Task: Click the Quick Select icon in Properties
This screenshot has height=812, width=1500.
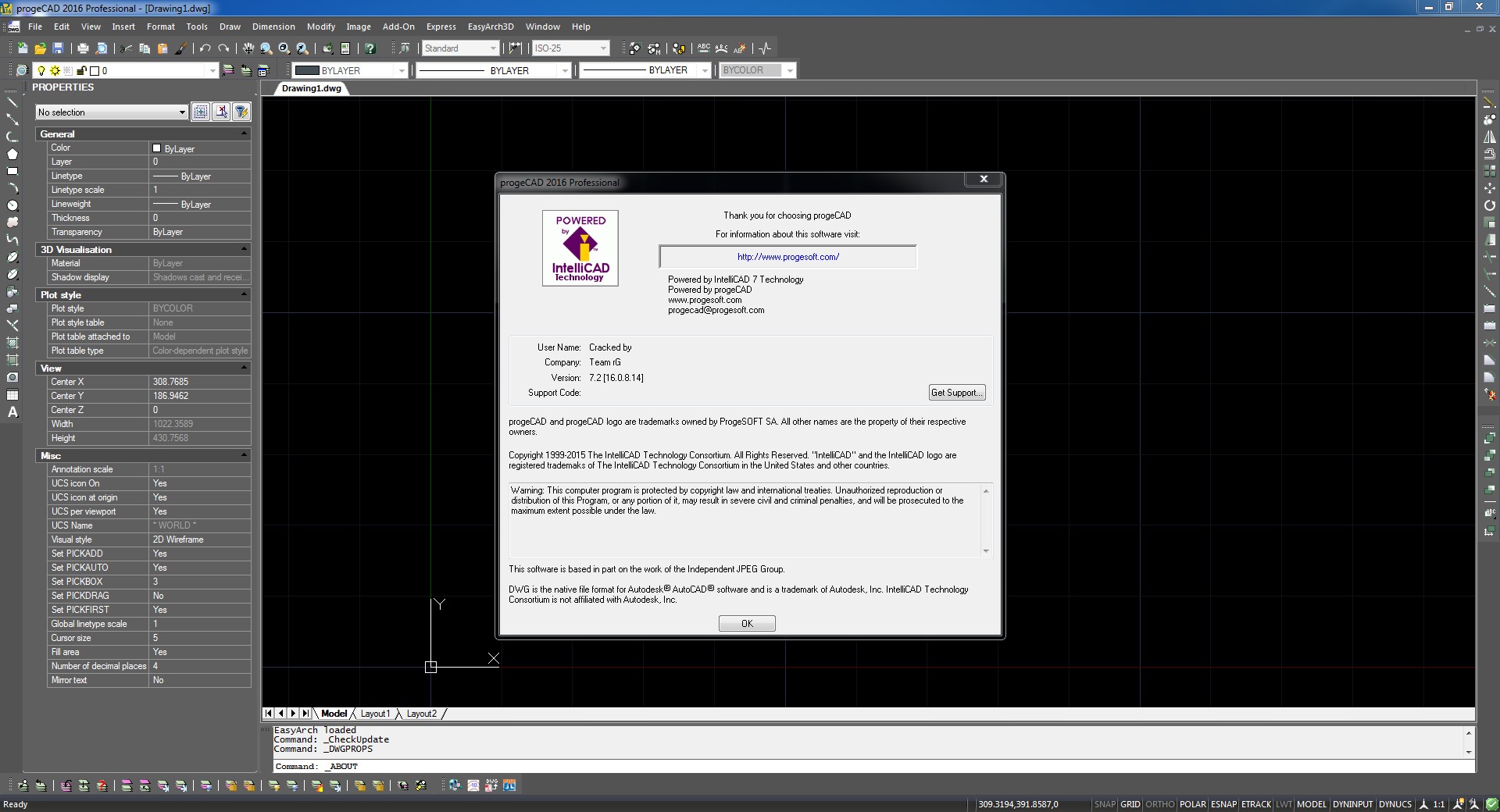Action: coord(201,112)
